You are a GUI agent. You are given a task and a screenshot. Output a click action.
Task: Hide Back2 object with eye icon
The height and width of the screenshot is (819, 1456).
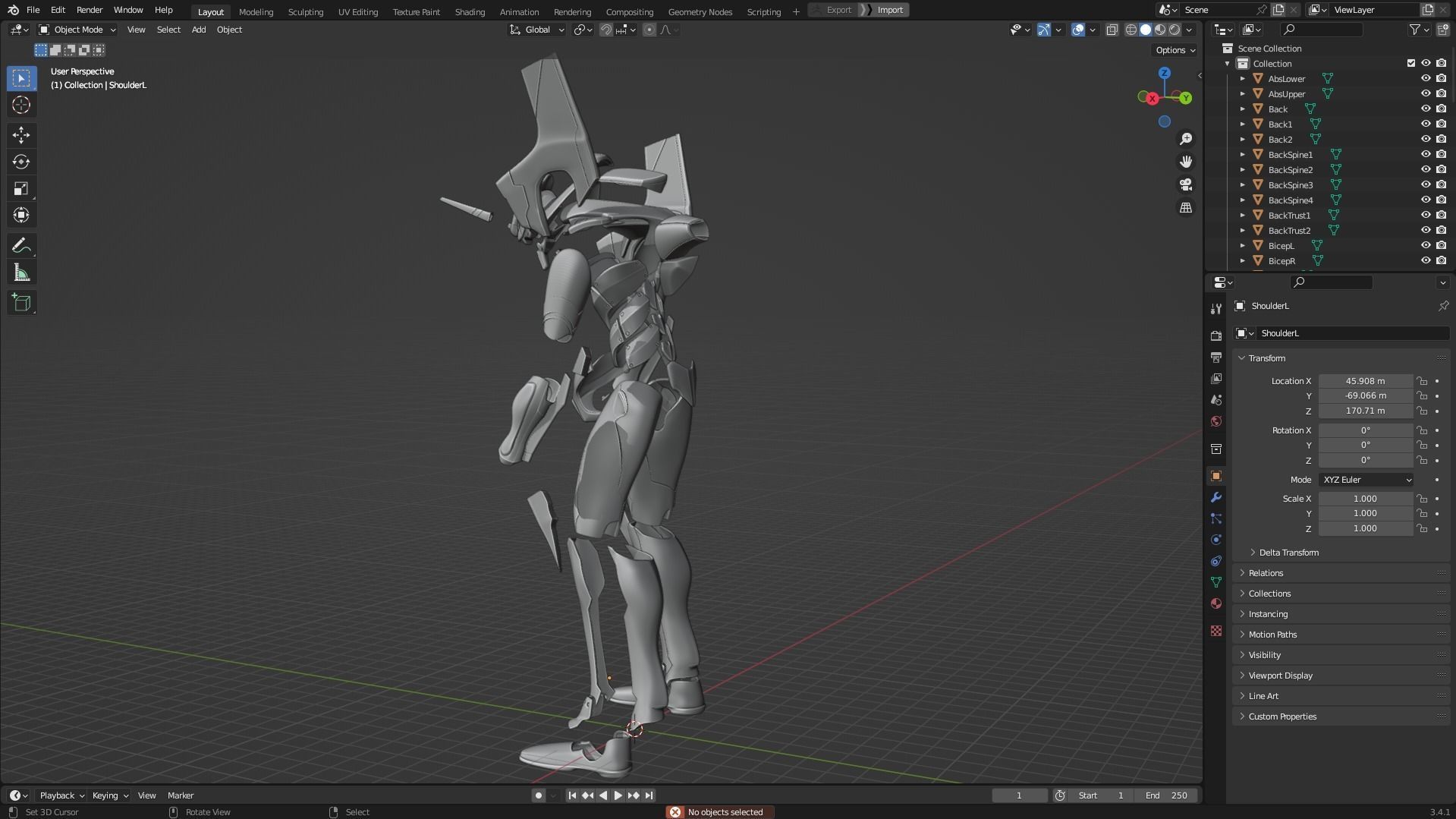[1426, 139]
